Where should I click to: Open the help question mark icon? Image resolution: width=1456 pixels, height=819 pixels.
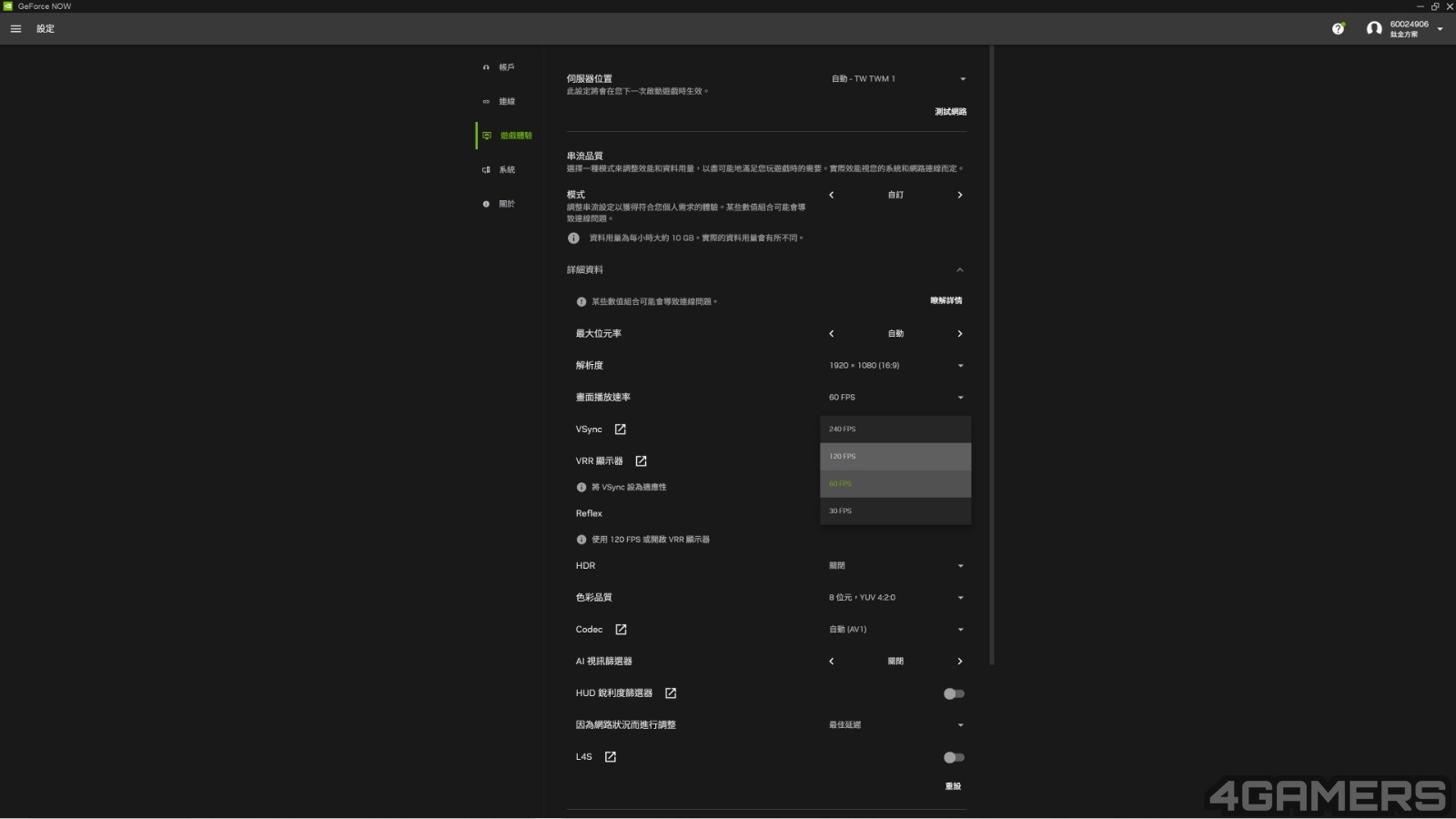[x=1338, y=29]
